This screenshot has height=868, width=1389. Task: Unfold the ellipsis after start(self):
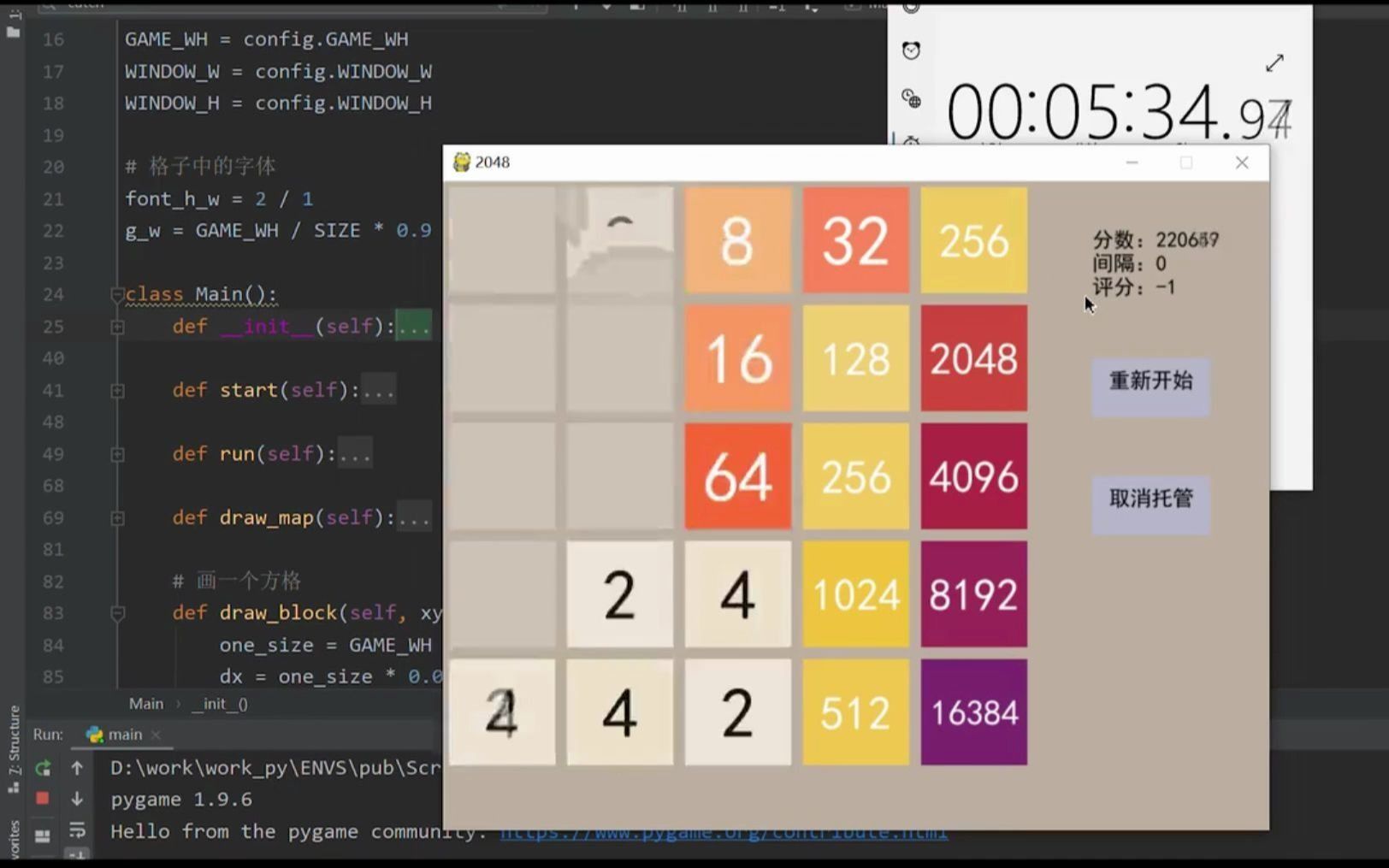coord(378,391)
